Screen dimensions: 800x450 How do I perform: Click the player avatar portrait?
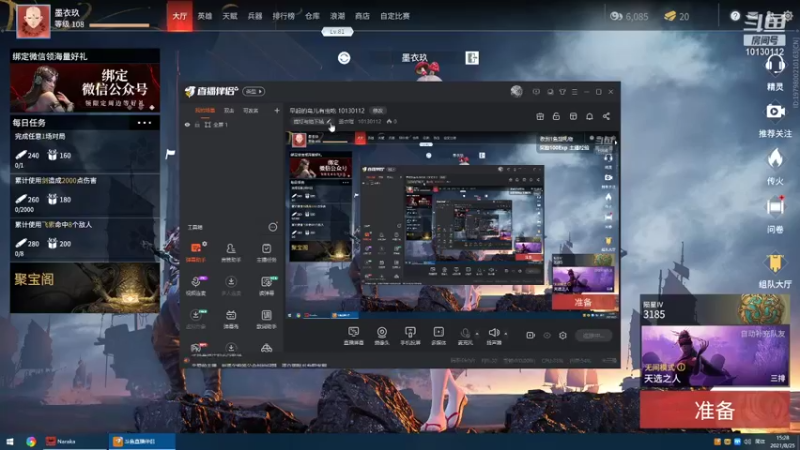34,21
